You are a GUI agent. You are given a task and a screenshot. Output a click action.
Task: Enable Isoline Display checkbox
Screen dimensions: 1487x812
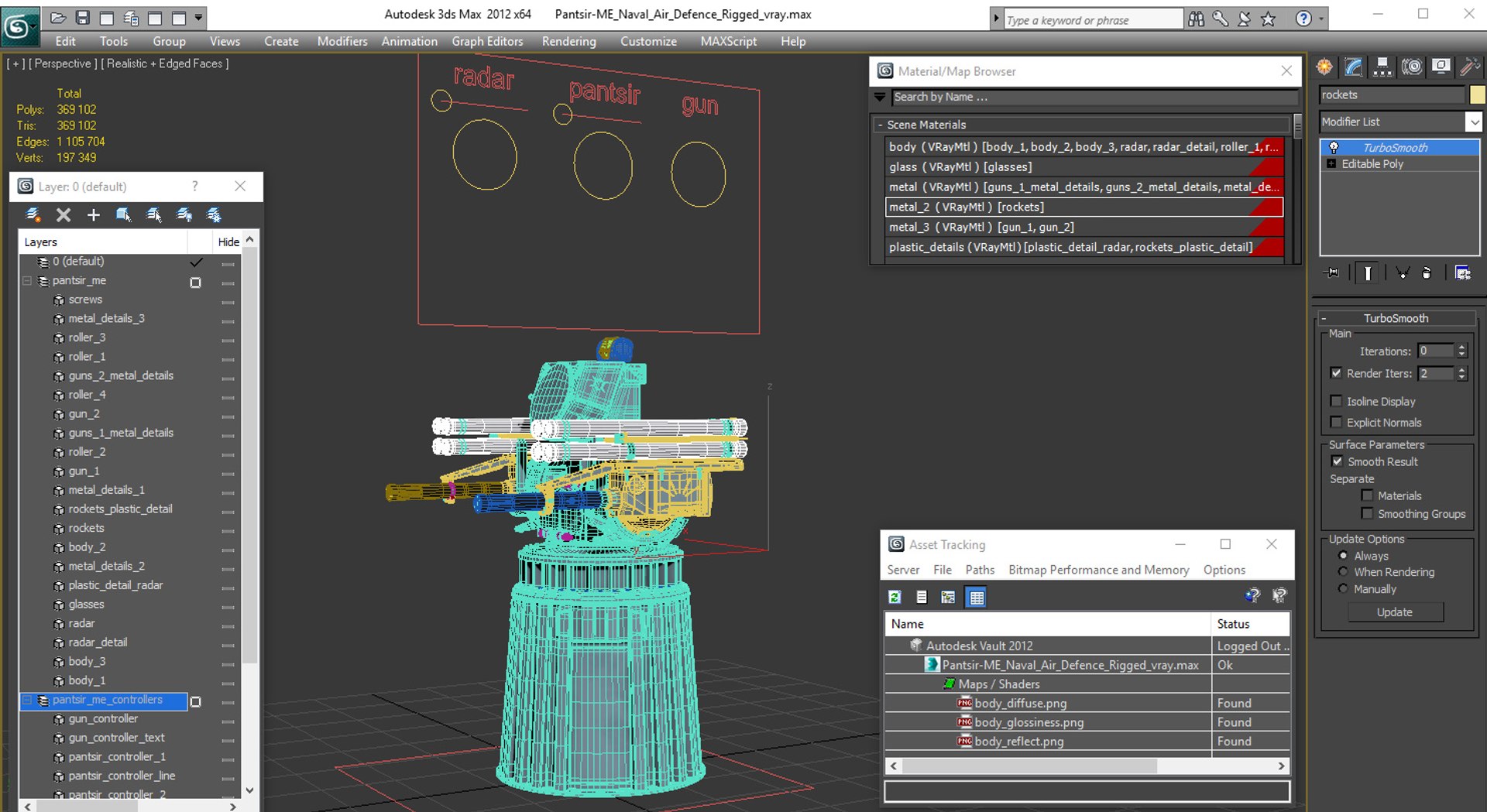[x=1336, y=401]
